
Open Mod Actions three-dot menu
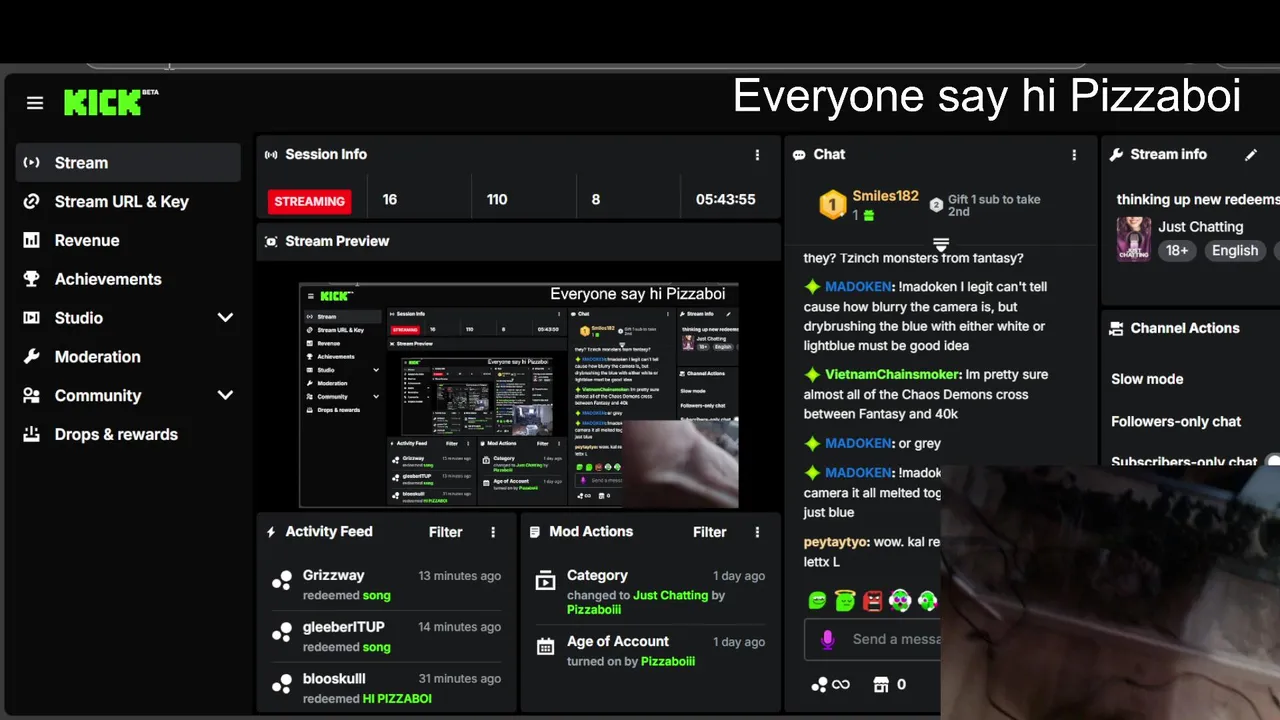click(x=757, y=533)
